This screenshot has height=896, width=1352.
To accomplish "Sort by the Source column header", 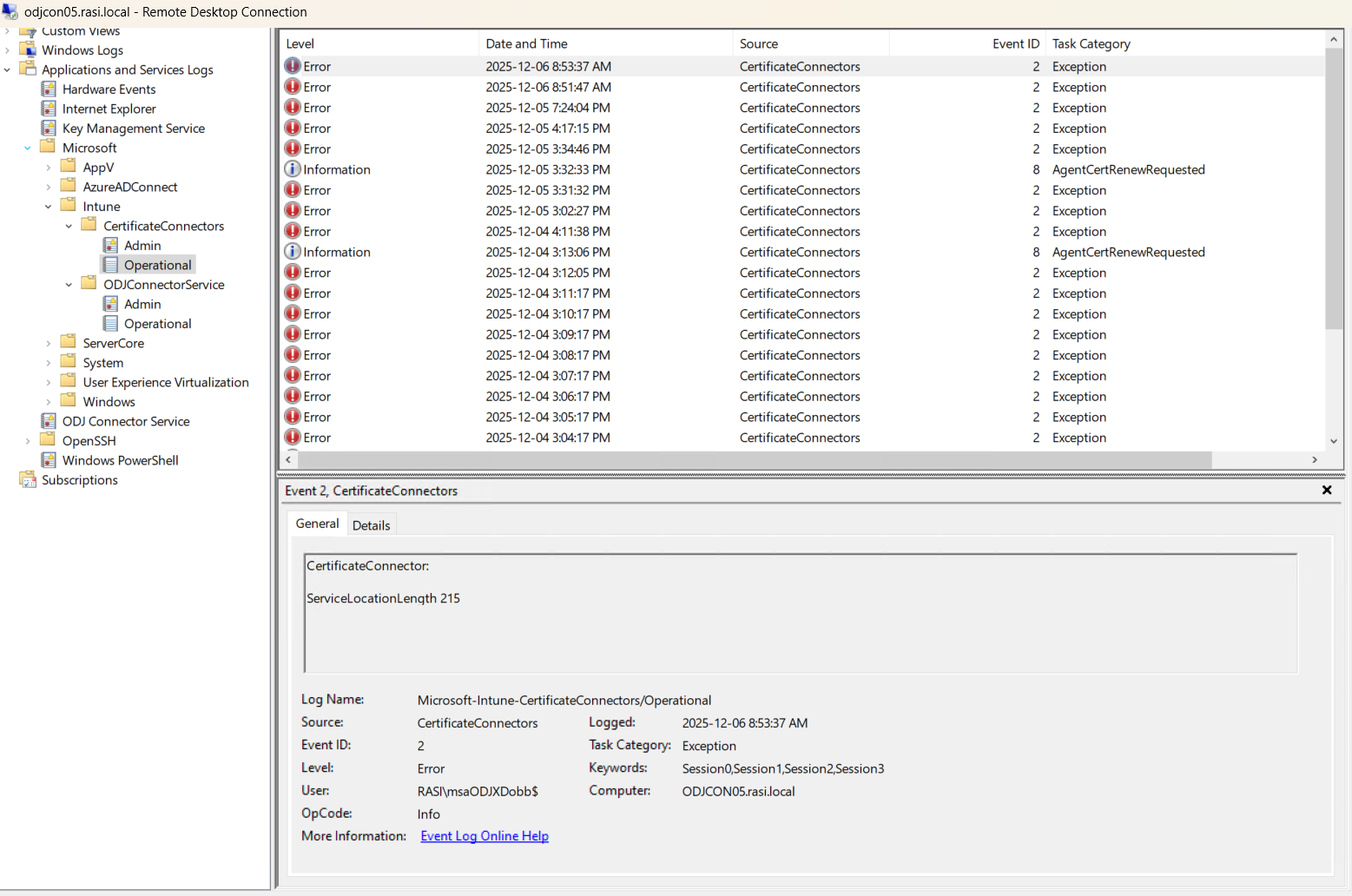I will [811, 43].
